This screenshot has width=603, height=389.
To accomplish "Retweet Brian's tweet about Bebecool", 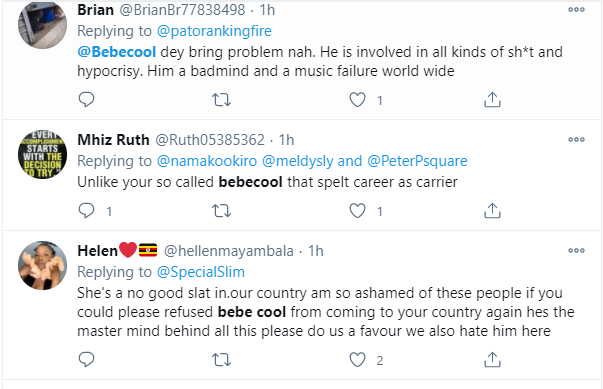I will tap(222, 100).
